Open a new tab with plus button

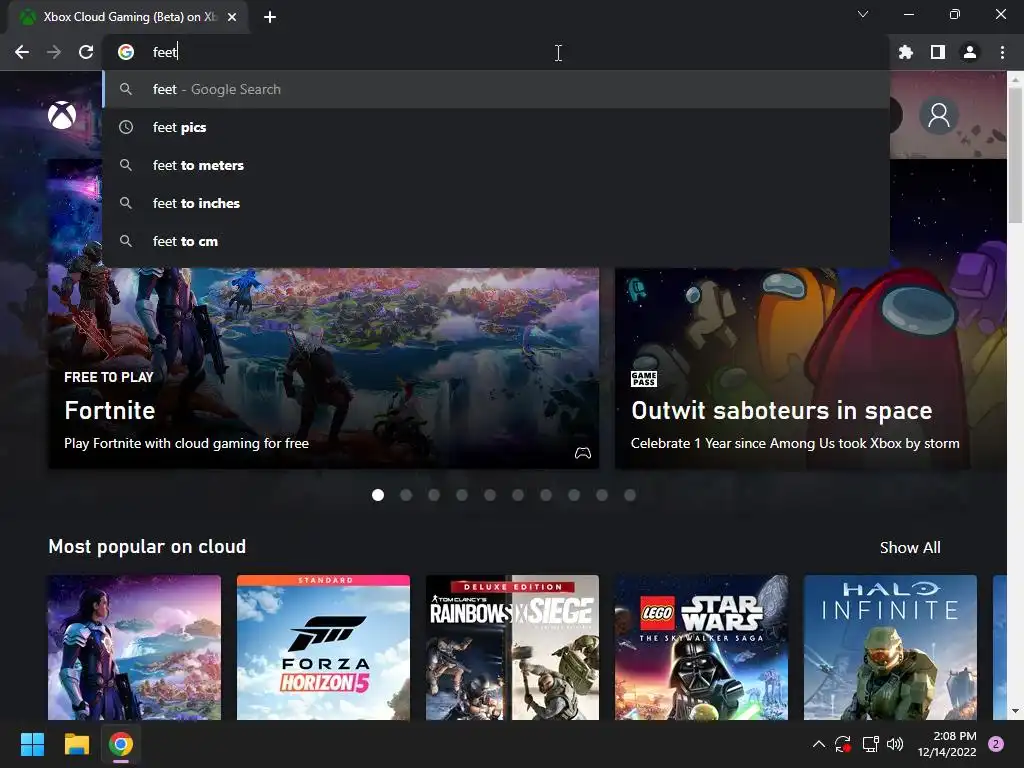point(270,17)
